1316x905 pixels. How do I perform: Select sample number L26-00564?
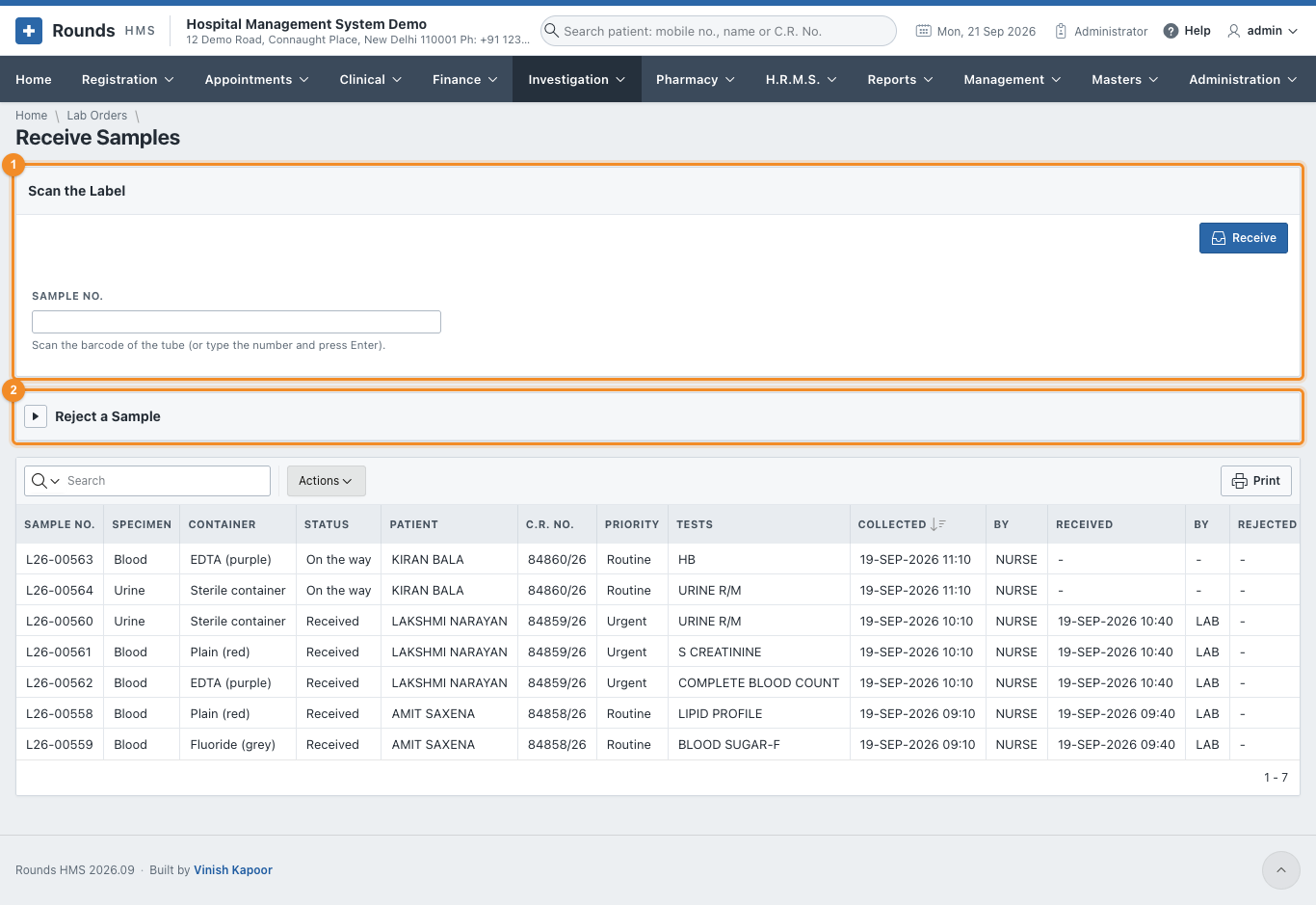click(x=60, y=590)
